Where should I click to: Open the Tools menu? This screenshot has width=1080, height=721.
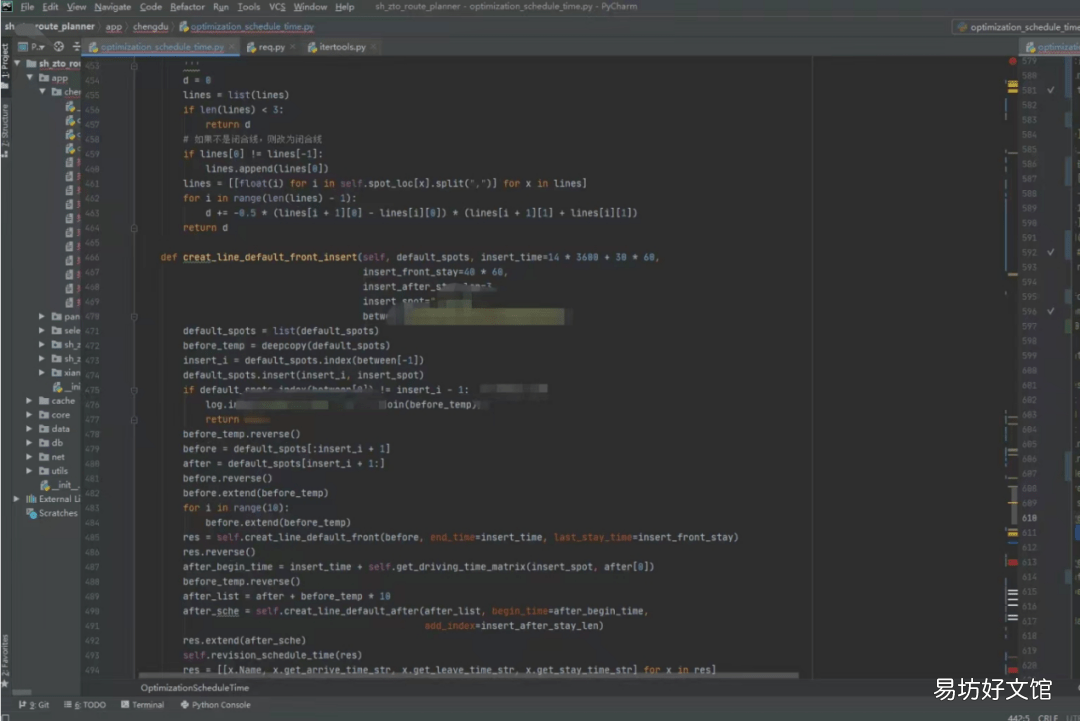point(249,7)
